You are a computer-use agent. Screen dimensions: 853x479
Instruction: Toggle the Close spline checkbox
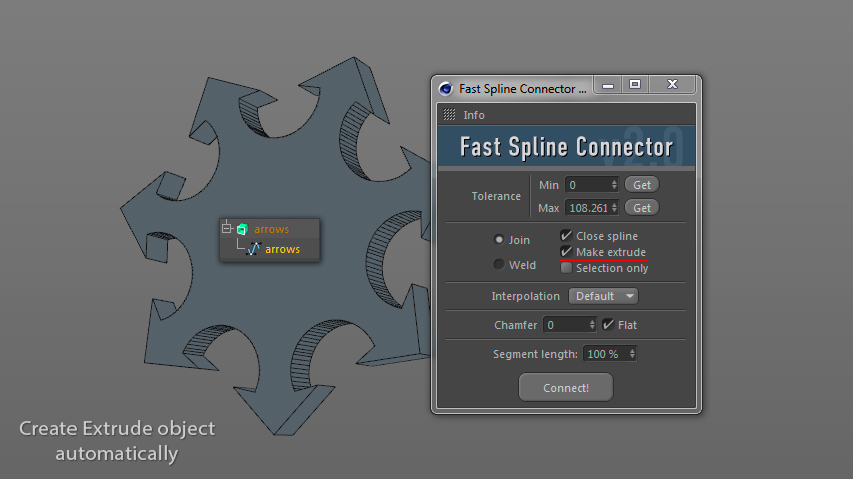click(566, 235)
